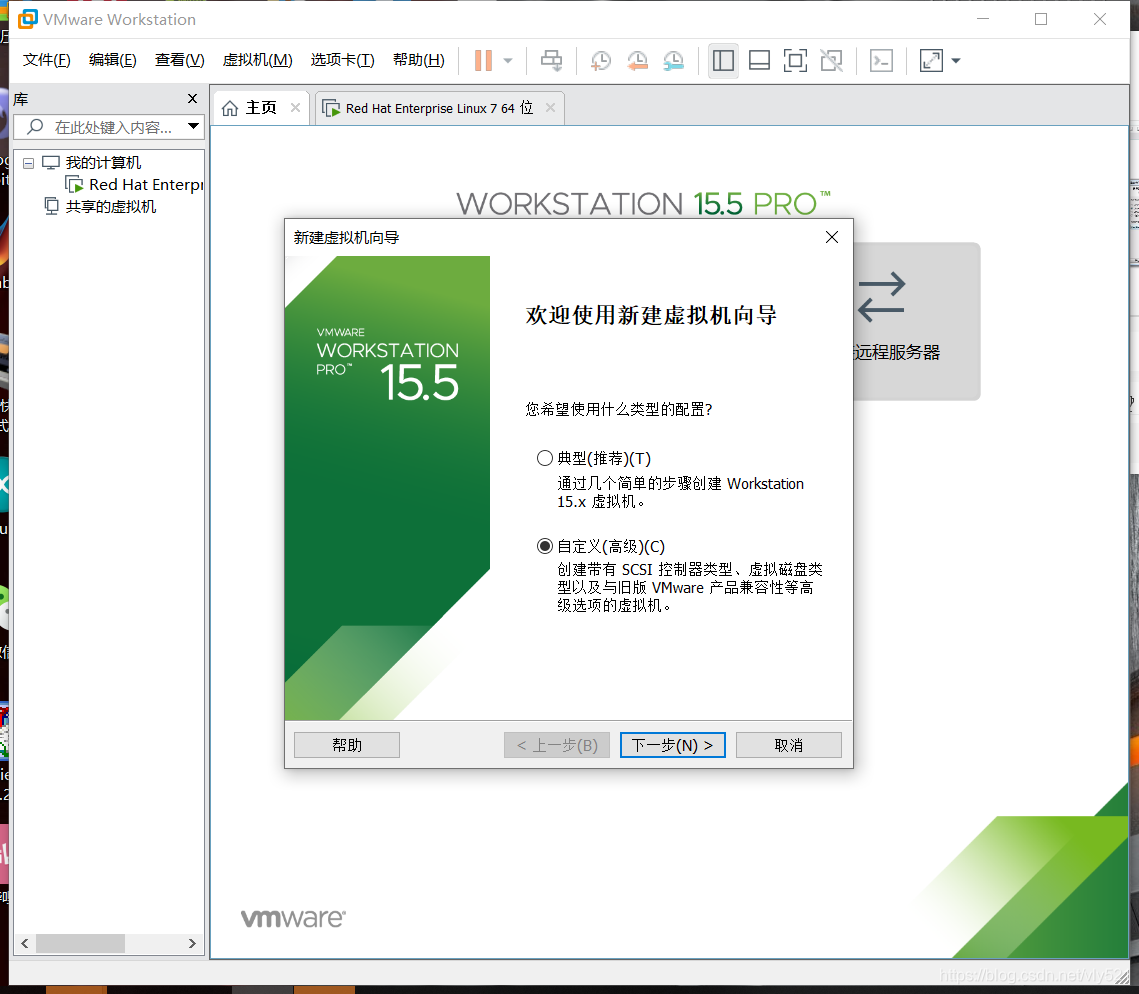The width and height of the screenshot is (1139, 994).
Task: Select 我的计算机 in the library tree
Action: click(x=103, y=163)
